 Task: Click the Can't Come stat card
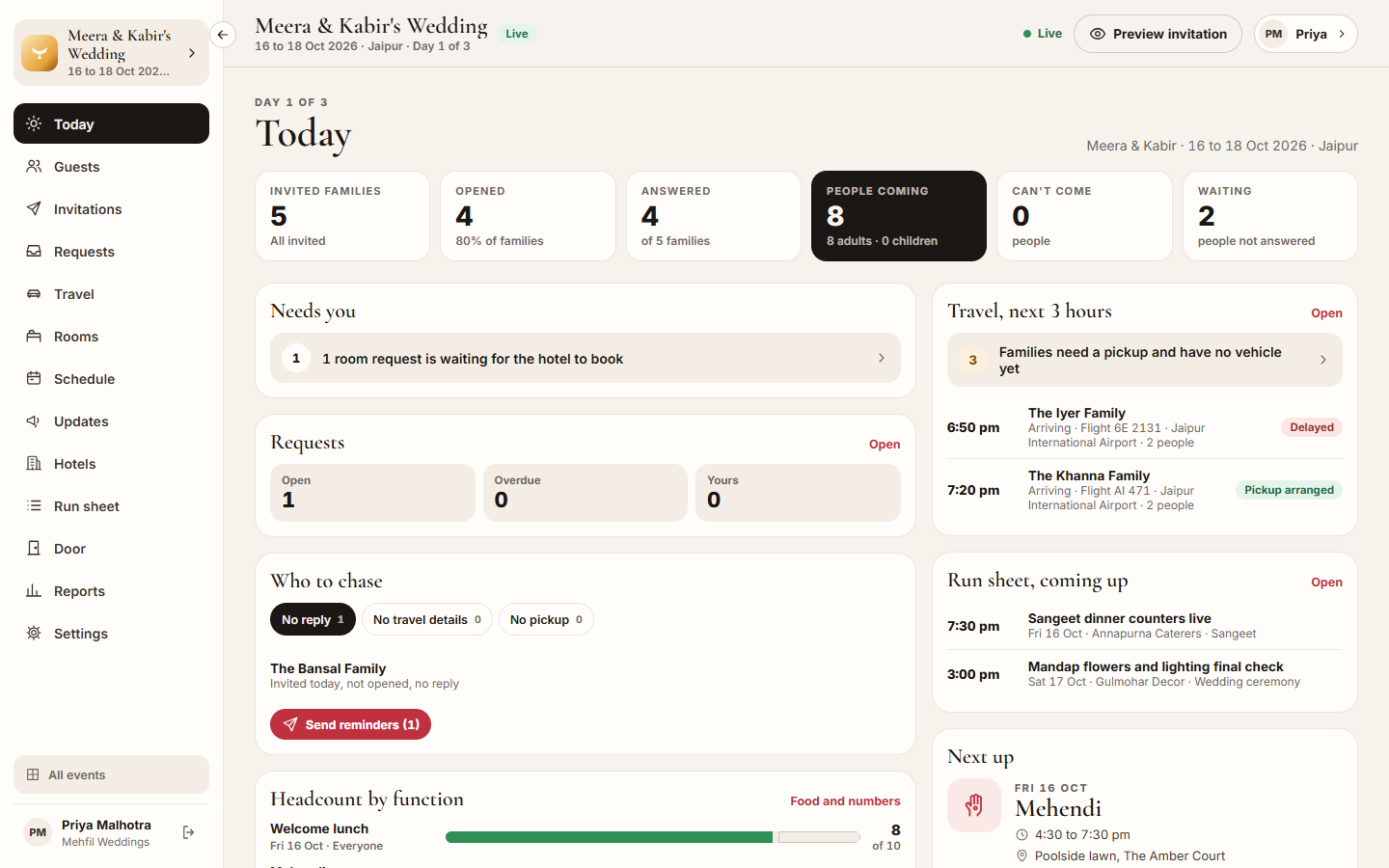click(1085, 216)
